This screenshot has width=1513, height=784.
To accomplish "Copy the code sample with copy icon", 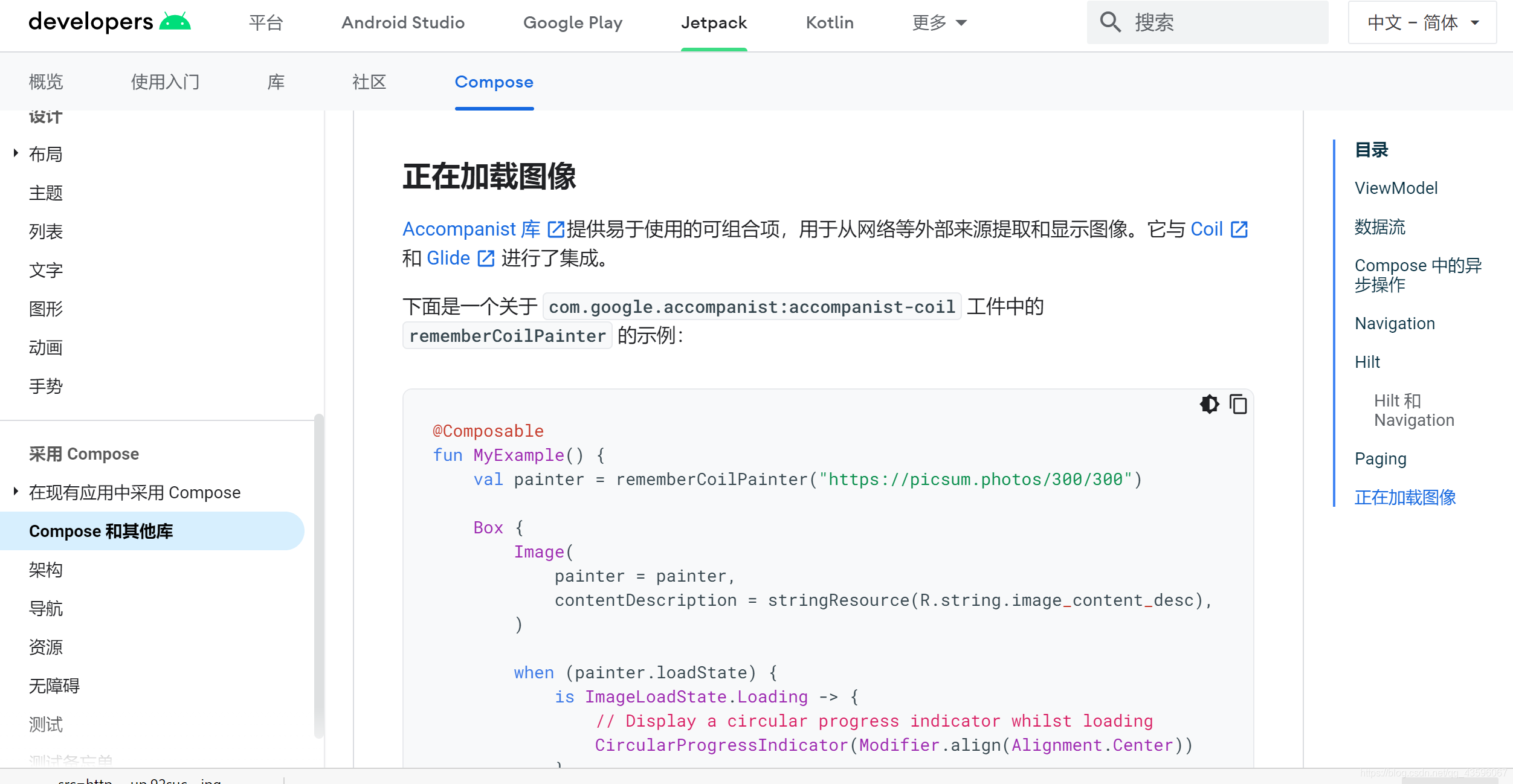I will pos(1238,404).
